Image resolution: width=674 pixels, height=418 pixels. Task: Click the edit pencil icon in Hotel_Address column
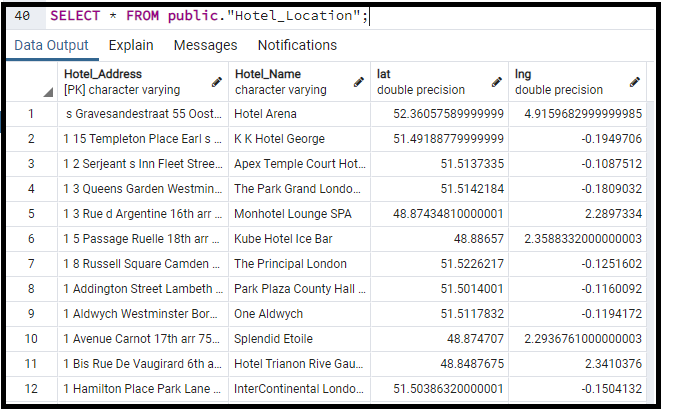217,82
